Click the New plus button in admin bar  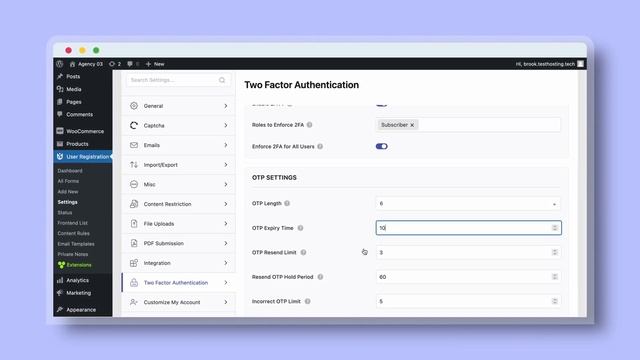(x=155, y=64)
